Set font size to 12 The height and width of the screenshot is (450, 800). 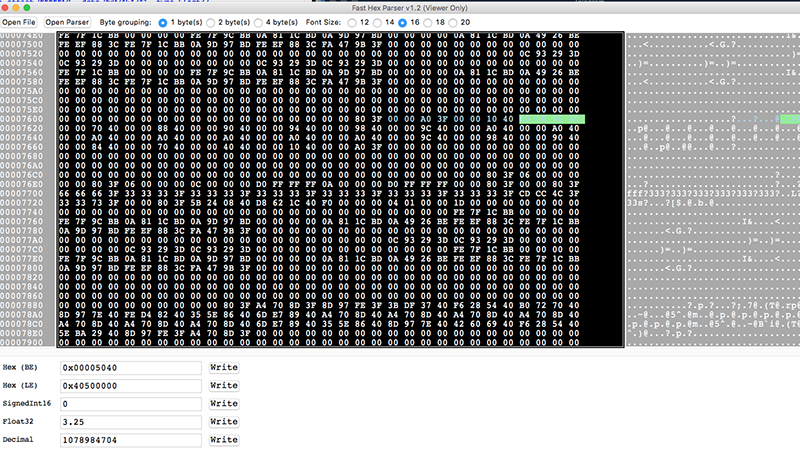pyautogui.click(x=352, y=23)
